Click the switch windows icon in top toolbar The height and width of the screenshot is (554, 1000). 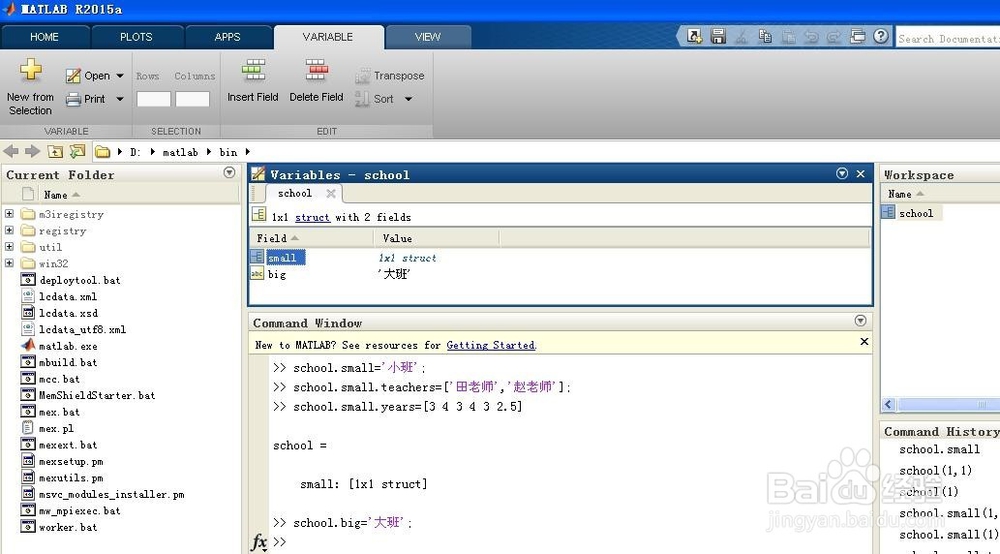click(x=858, y=36)
